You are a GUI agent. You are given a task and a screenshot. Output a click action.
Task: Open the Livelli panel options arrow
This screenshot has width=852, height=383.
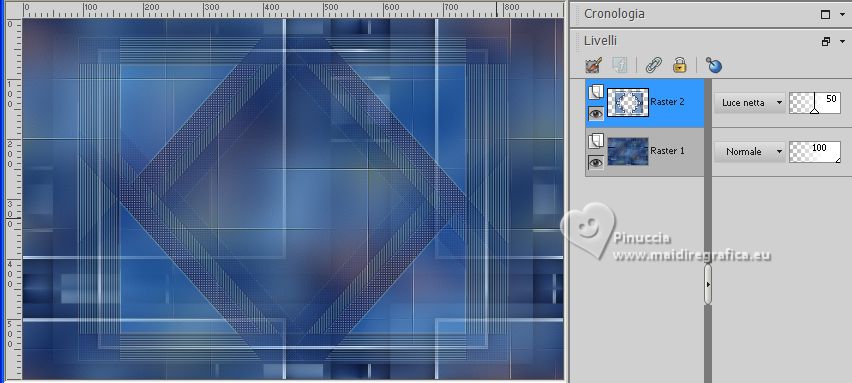click(843, 41)
